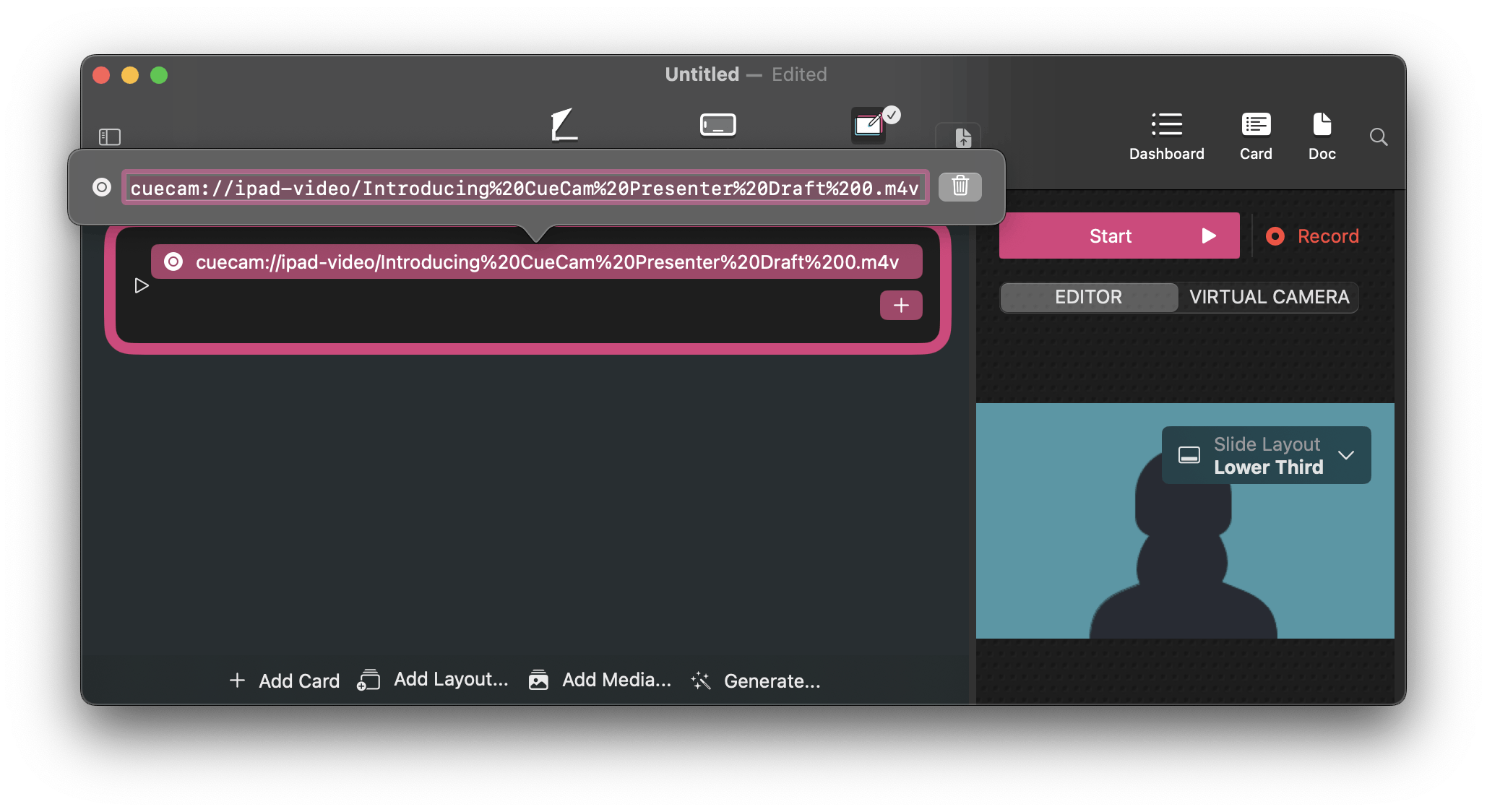Click the document export icon
Viewport: 1487px width, 812px height.
(963, 137)
